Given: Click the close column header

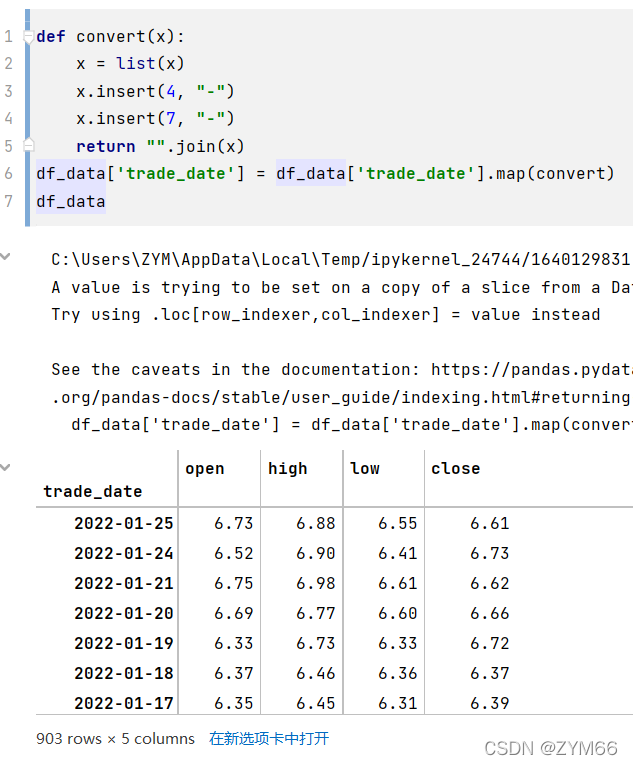Looking at the screenshot, I should coord(455,468).
